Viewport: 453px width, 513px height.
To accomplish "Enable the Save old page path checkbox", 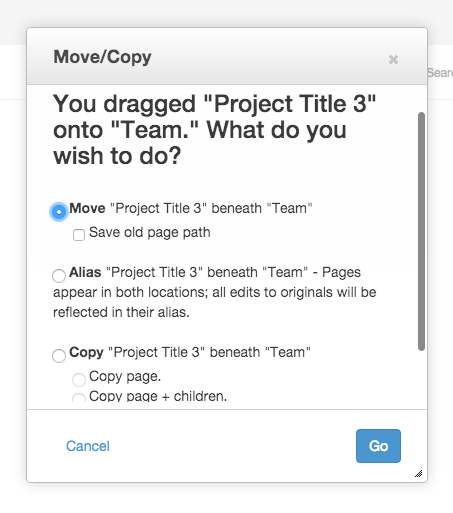I will pyautogui.click(x=79, y=235).
